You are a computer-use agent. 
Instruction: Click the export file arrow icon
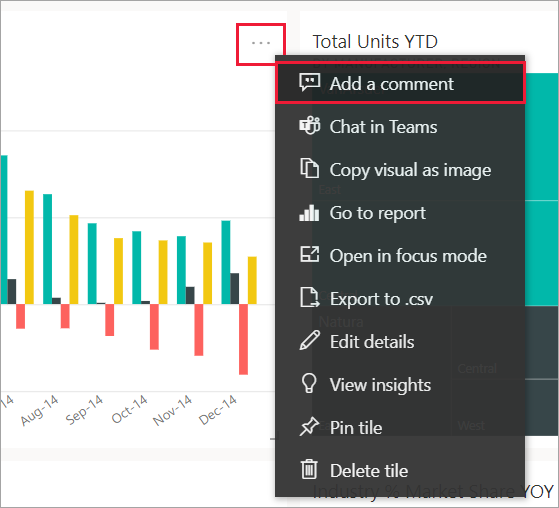pos(309,297)
